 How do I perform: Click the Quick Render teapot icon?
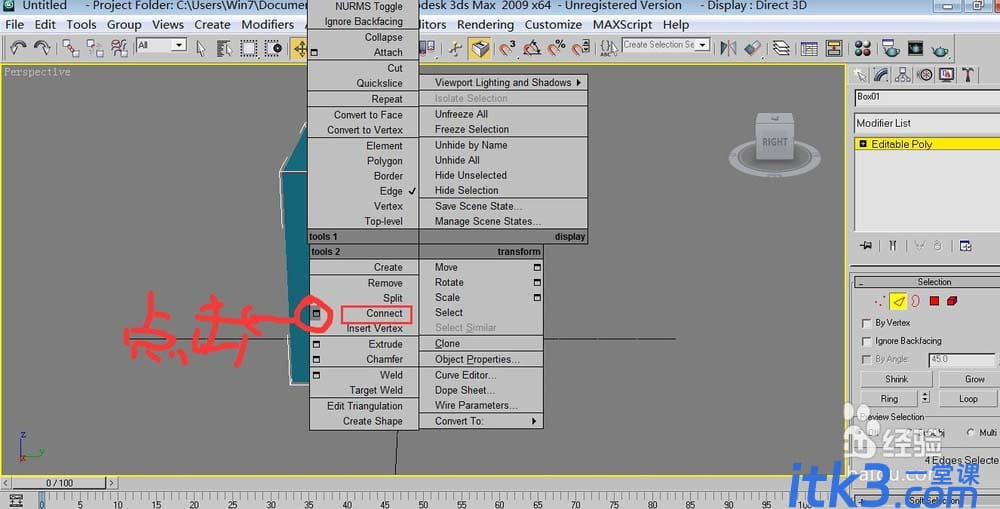[939, 48]
